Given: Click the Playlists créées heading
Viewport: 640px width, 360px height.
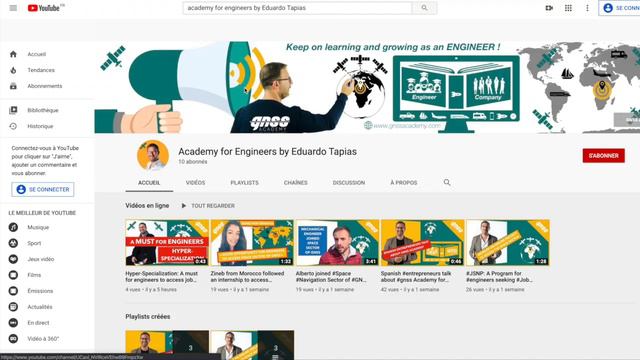Looking at the screenshot, I should (148, 317).
